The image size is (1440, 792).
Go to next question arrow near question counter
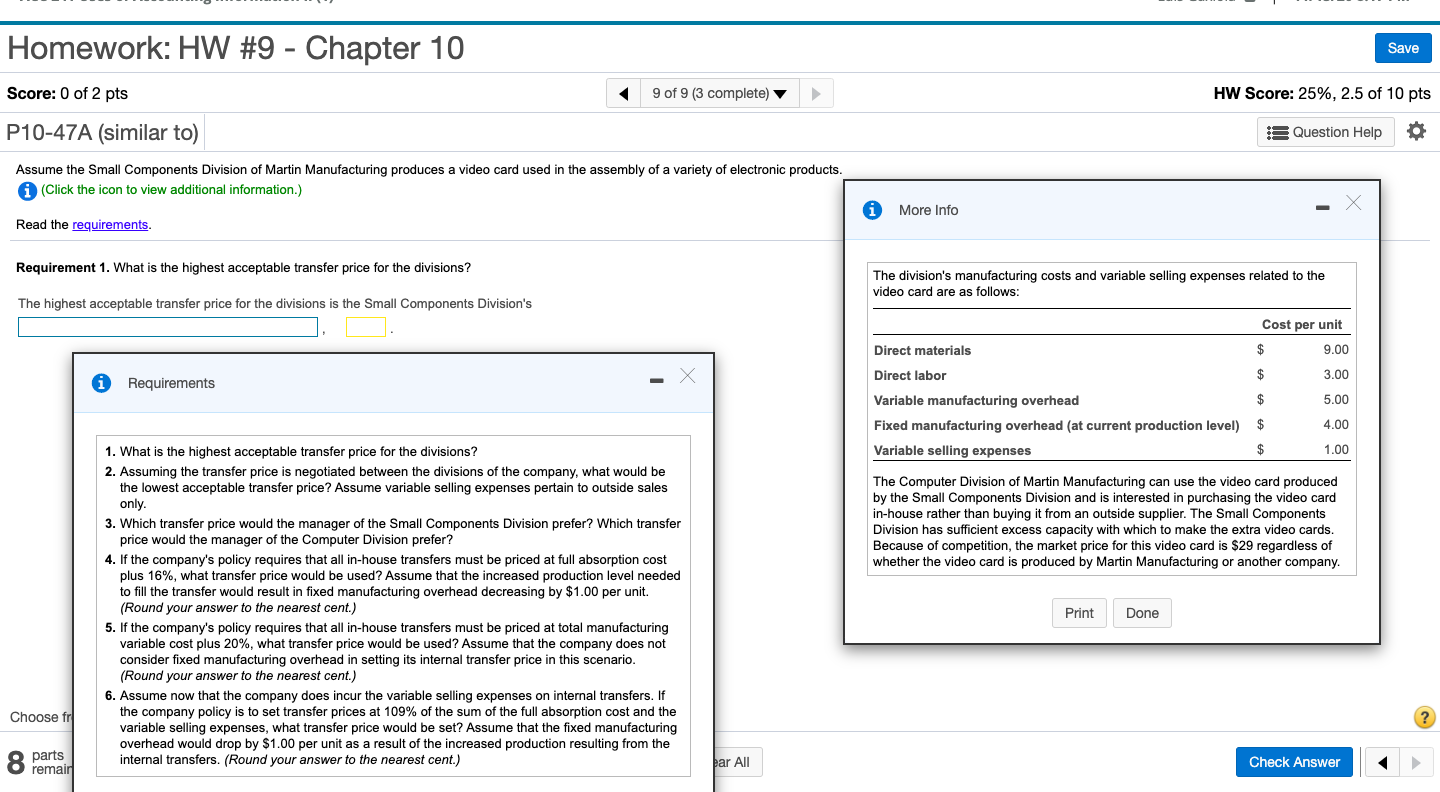click(816, 94)
